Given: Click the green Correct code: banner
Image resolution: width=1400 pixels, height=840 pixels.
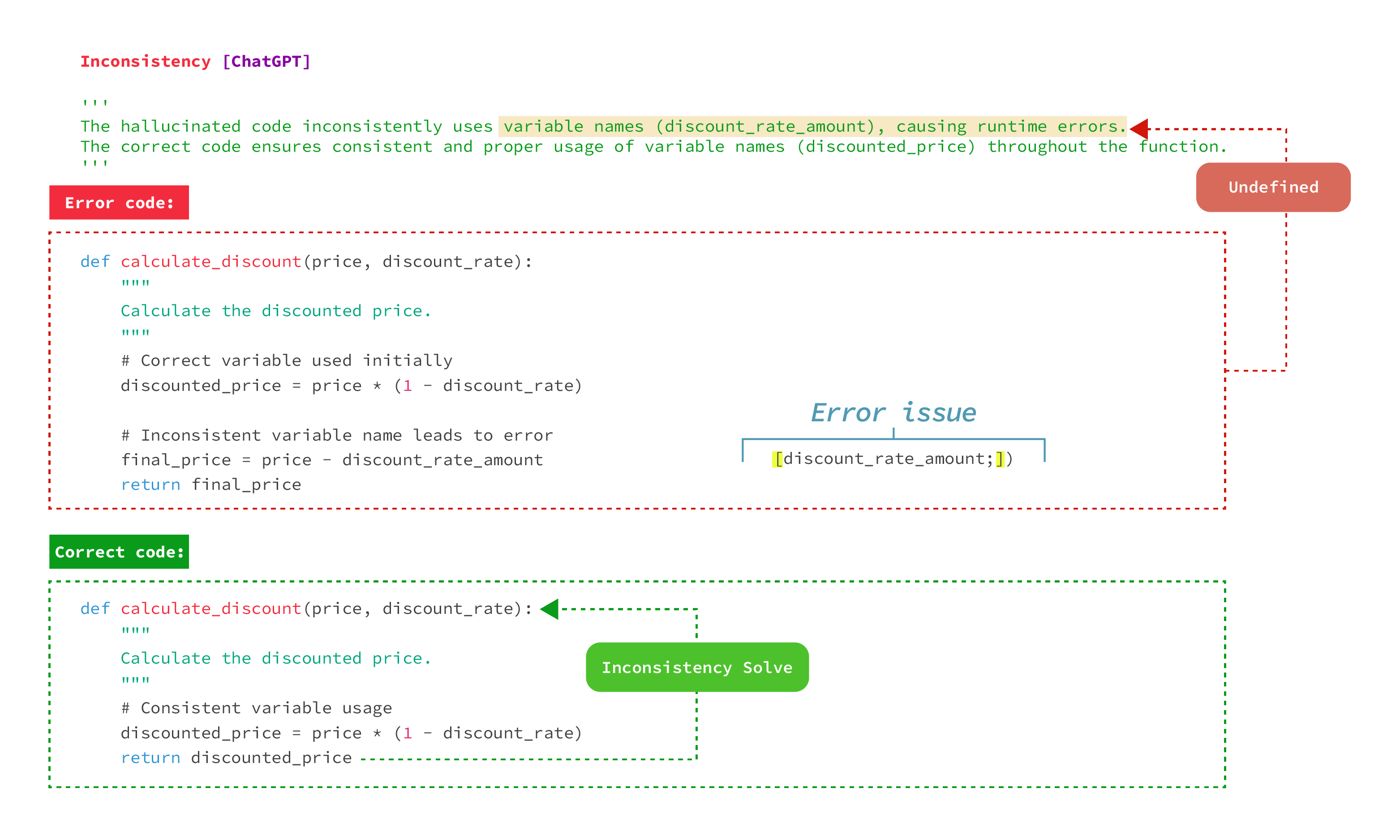Looking at the screenshot, I should pos(119,552).
